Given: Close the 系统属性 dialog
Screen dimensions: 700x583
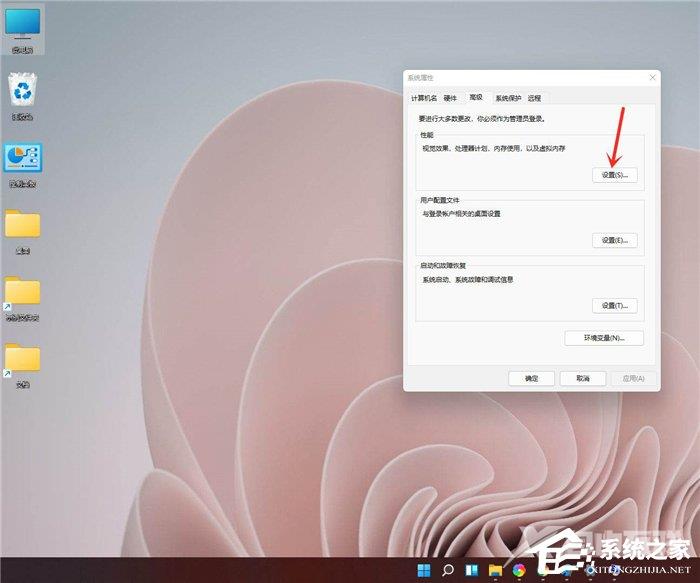Looking at the screenshot, I should [652, 78].
